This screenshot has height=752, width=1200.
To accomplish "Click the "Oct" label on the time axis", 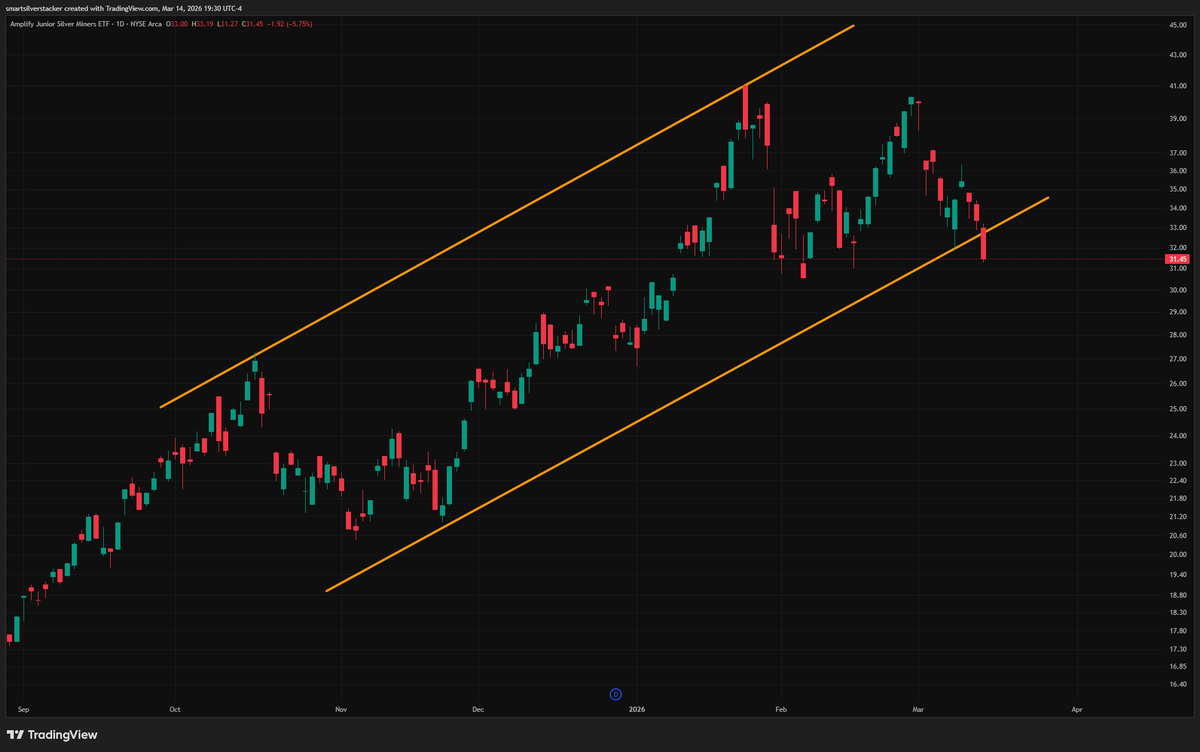I will click(x=174, y=709).
